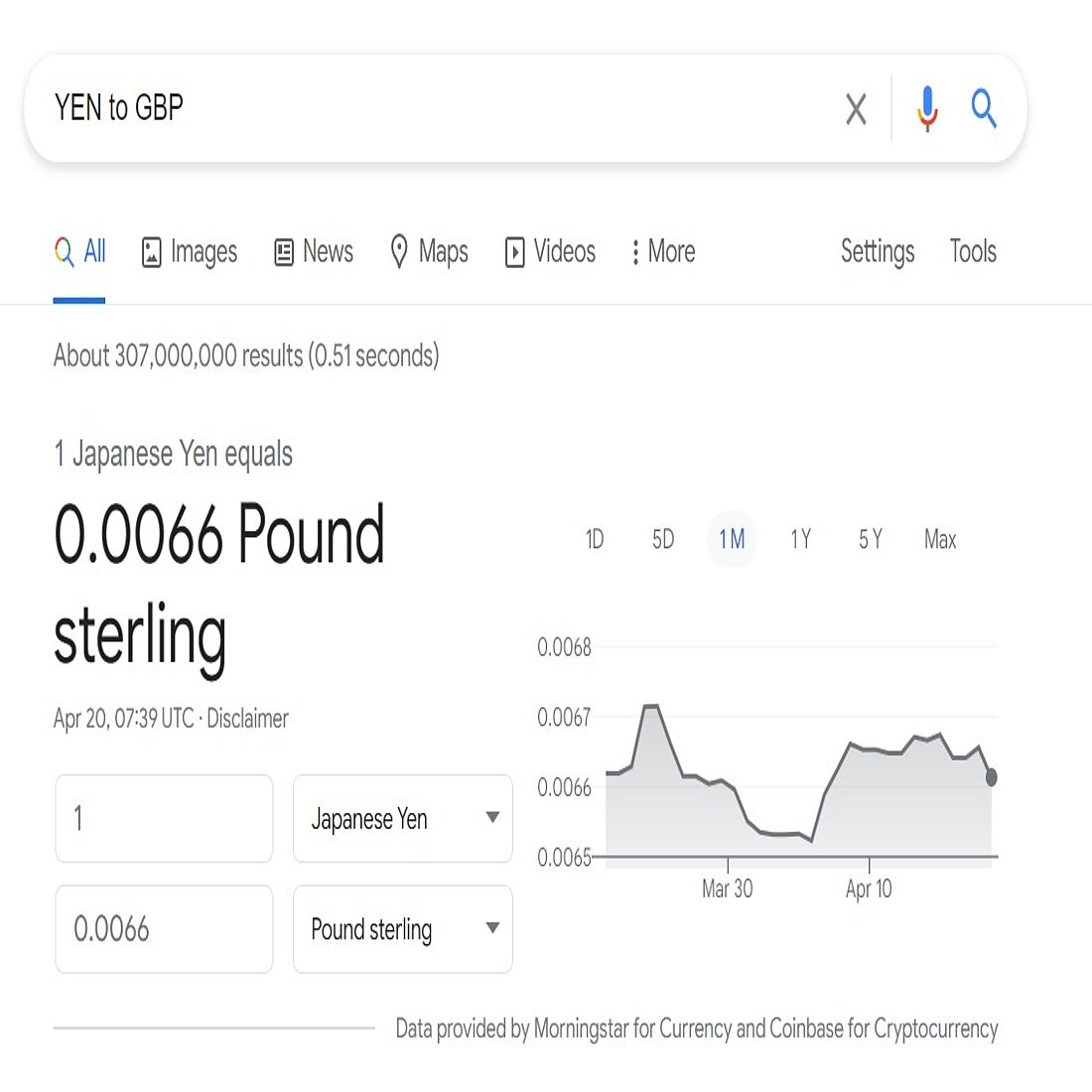Switch the chart to 1Y range
This screenshot has width=1092, height=1092.
[800, 539]
